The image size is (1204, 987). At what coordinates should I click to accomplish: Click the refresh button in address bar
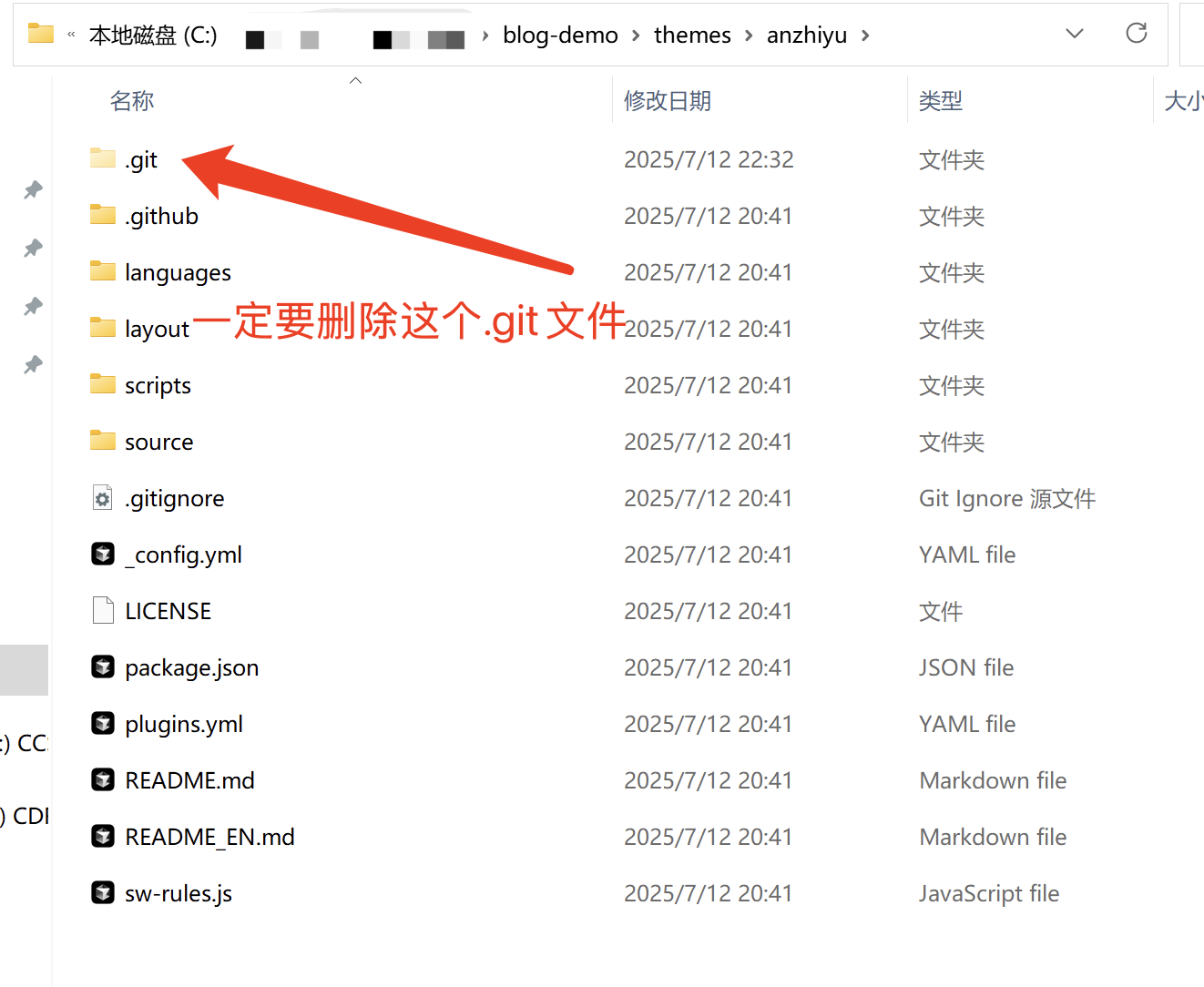coord(1136,35)
